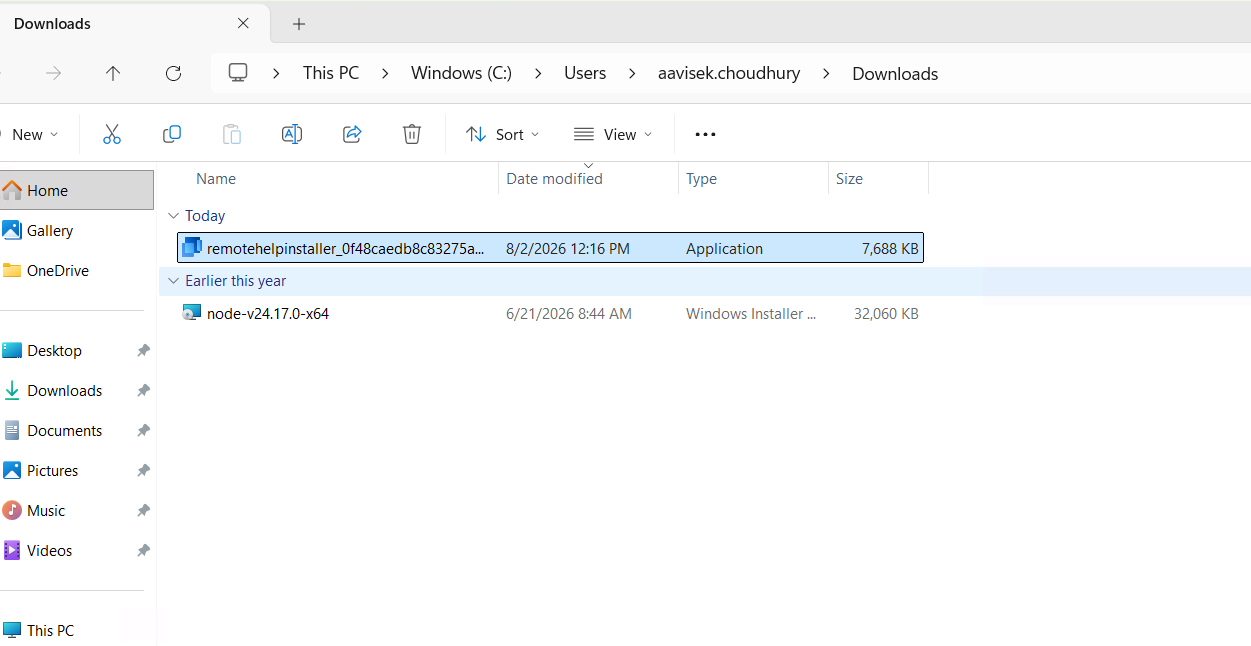Click the Paste clipboard icon
The width and height of the screenshot is (1251, 646).
232,134
